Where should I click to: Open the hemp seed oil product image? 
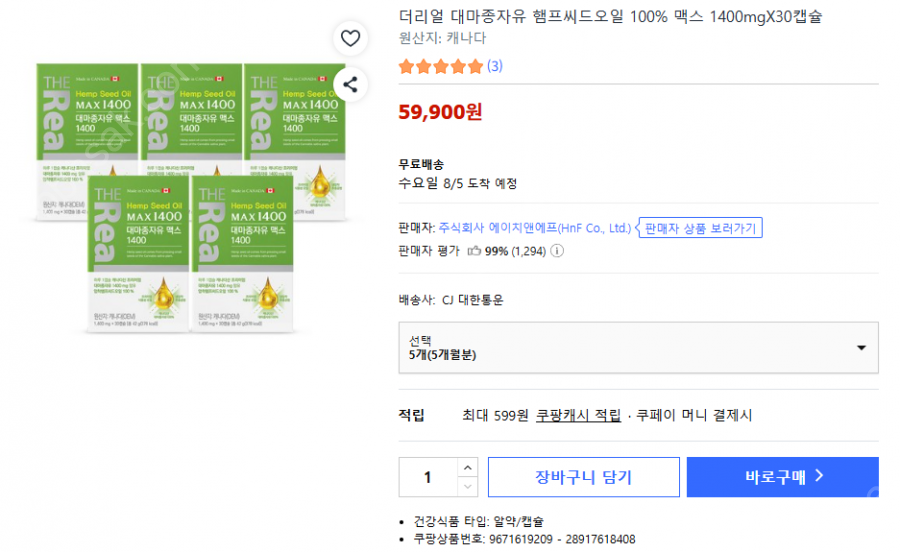coord(191,198)
